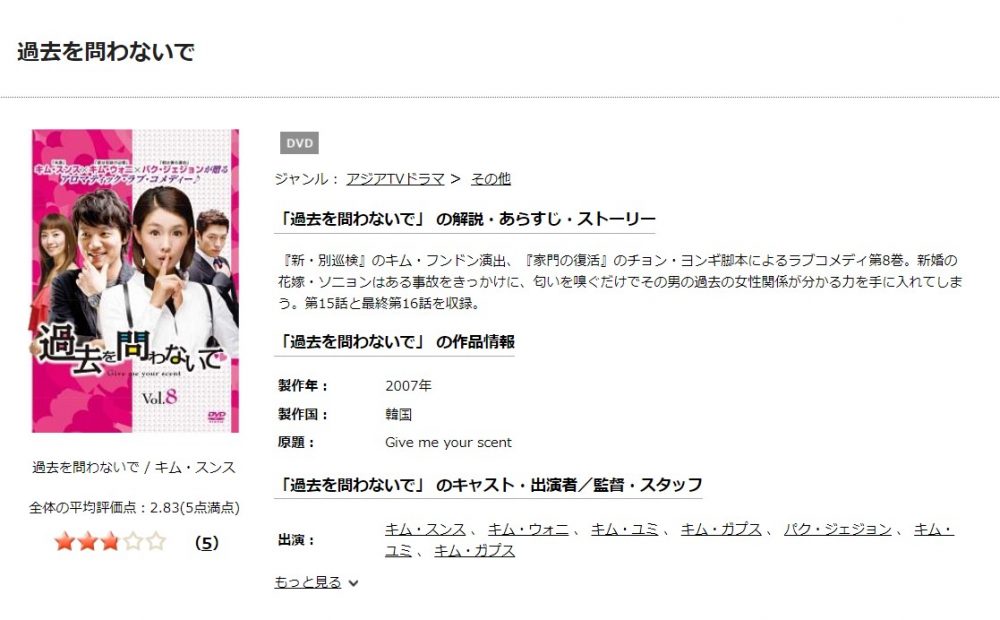The image size is (1000, 620).
Task: Open the アジアTVドラマ genre link
Action: point(395,179)
